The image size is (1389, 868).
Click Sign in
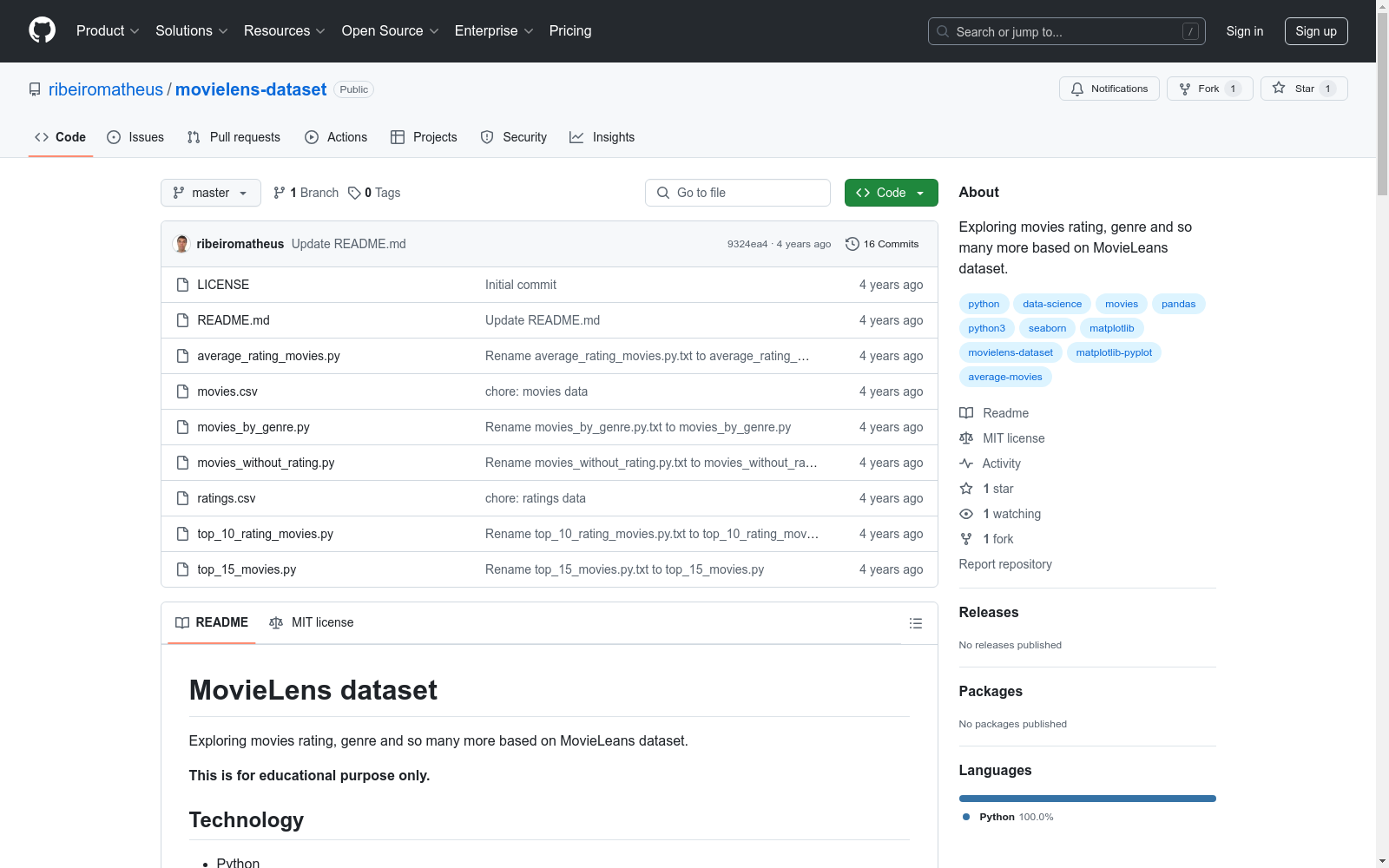(x=1245, y=31)
